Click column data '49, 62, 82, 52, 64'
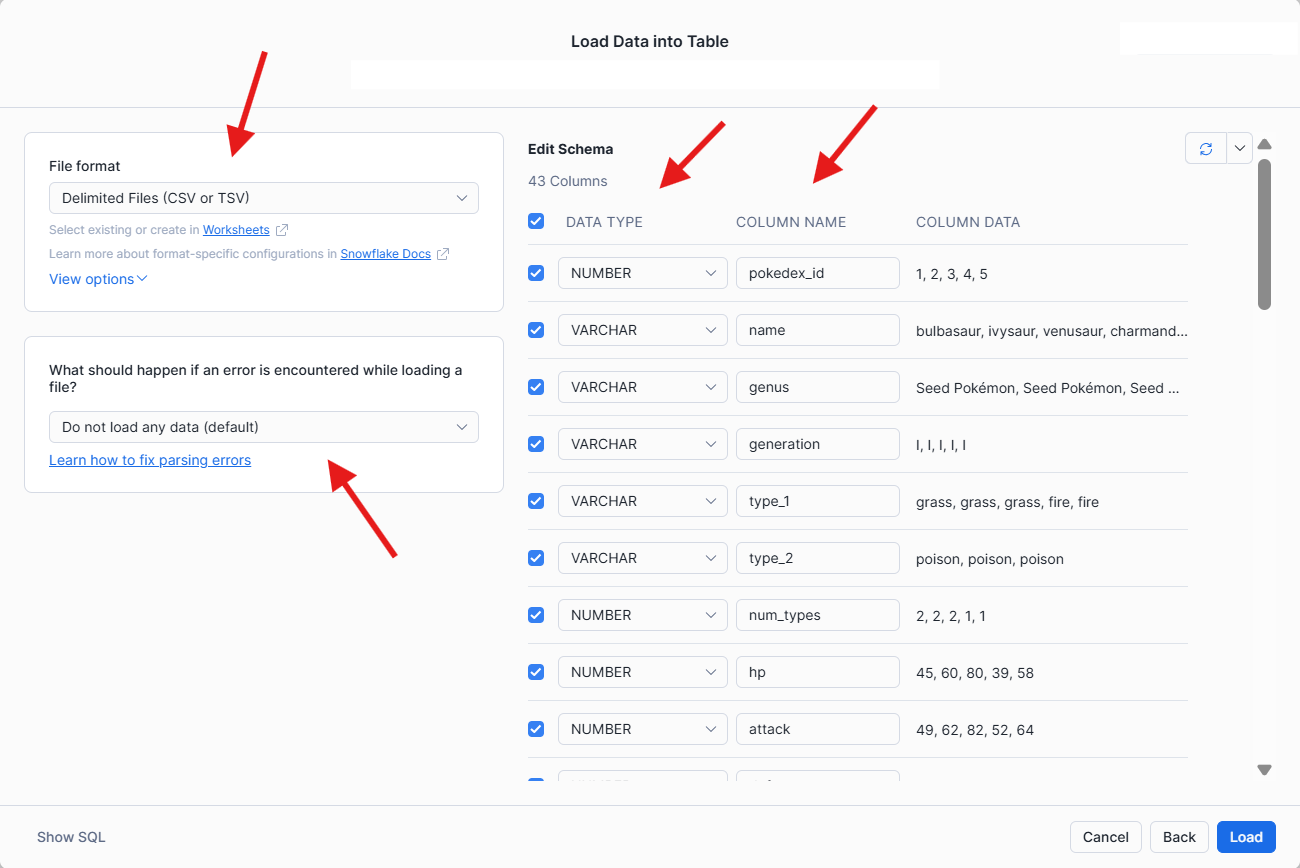The image size is (1300, 868). (x=975, y=729)
